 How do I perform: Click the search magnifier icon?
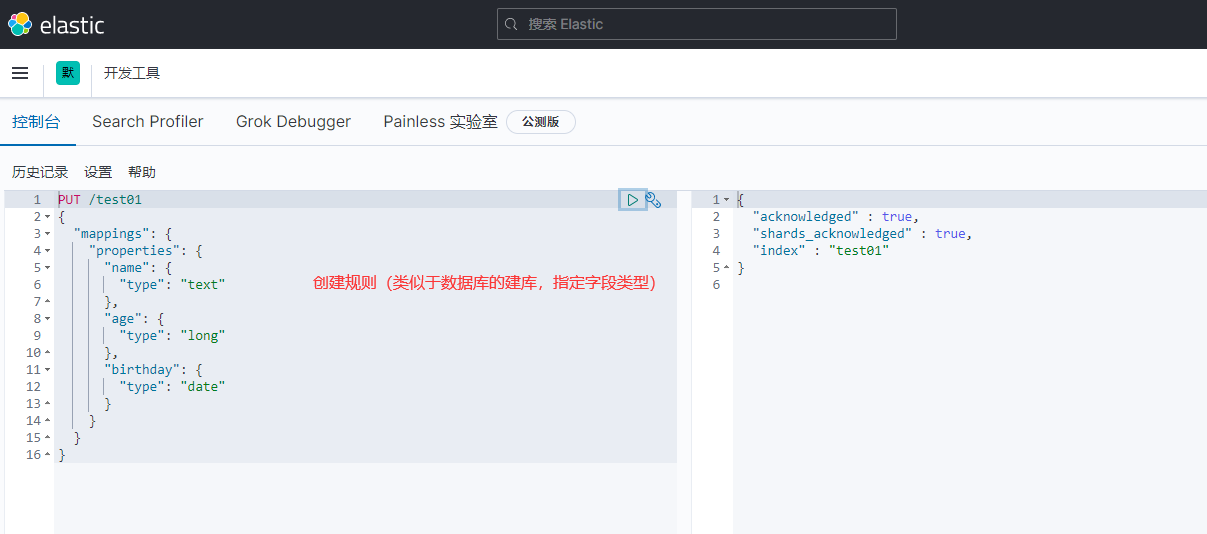[x=512, y=24]
